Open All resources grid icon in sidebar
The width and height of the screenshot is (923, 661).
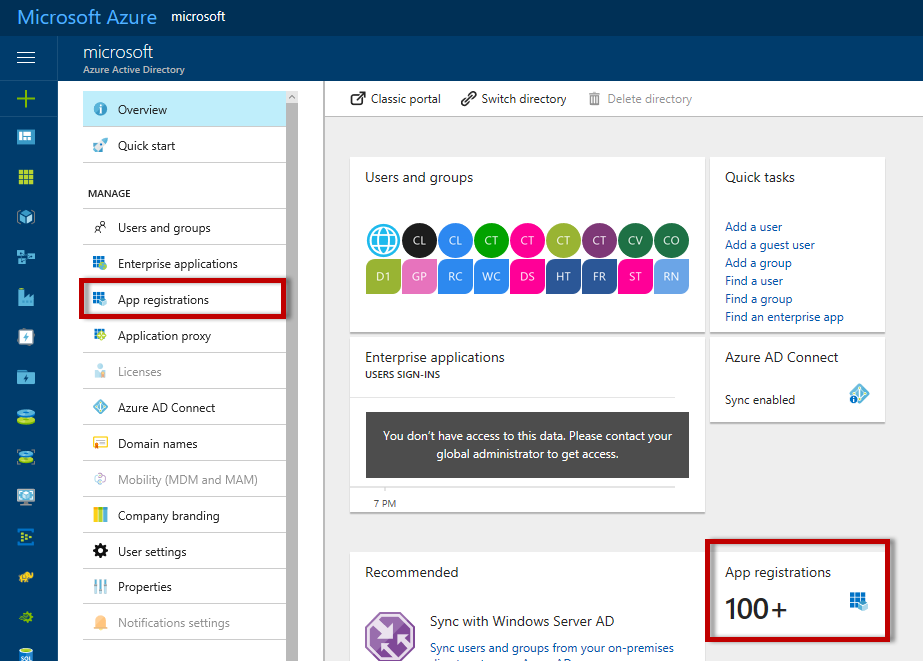(x=26, y=177)
